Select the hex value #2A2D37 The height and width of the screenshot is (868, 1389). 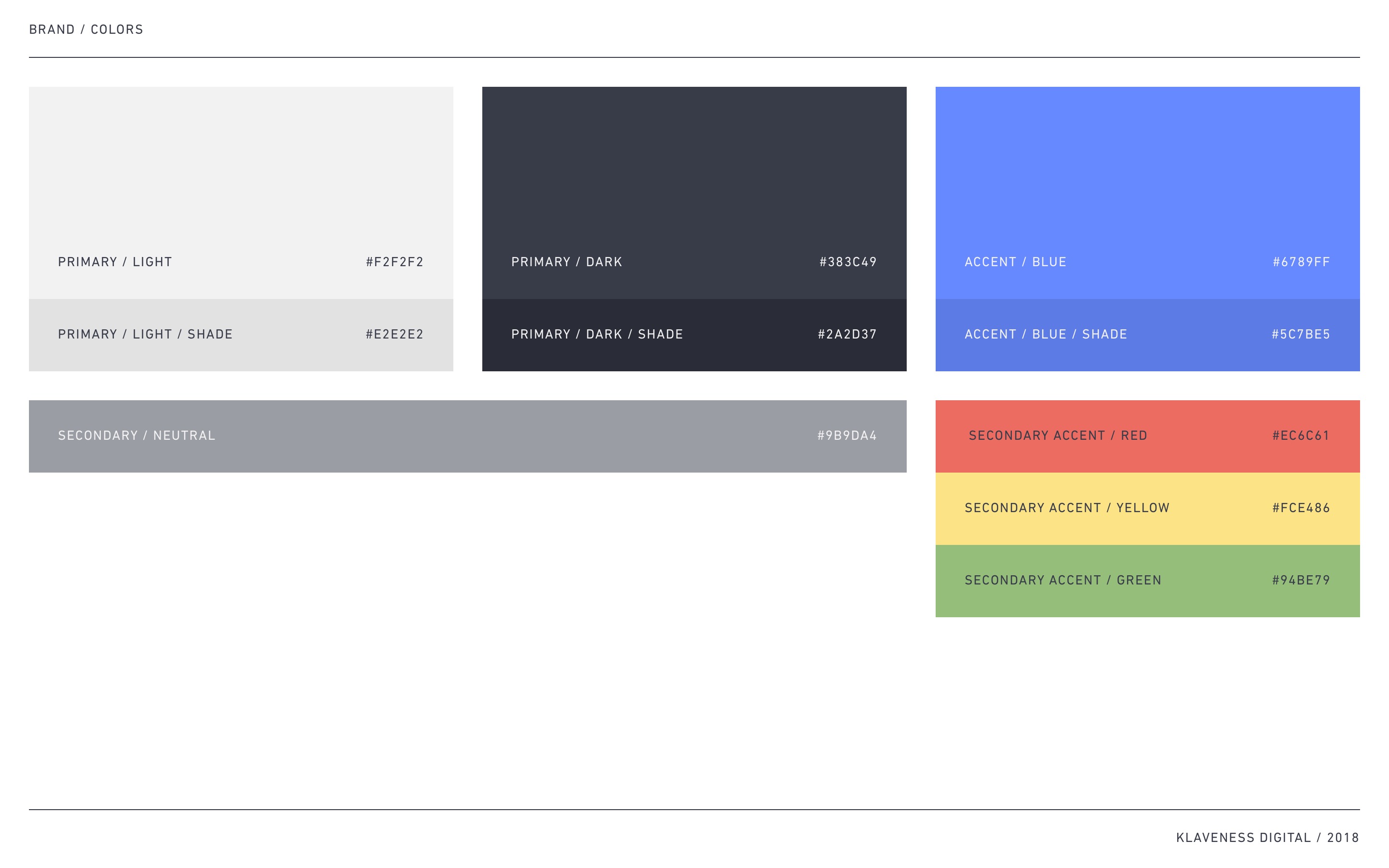pyautogui.click(x=848, y=335)
